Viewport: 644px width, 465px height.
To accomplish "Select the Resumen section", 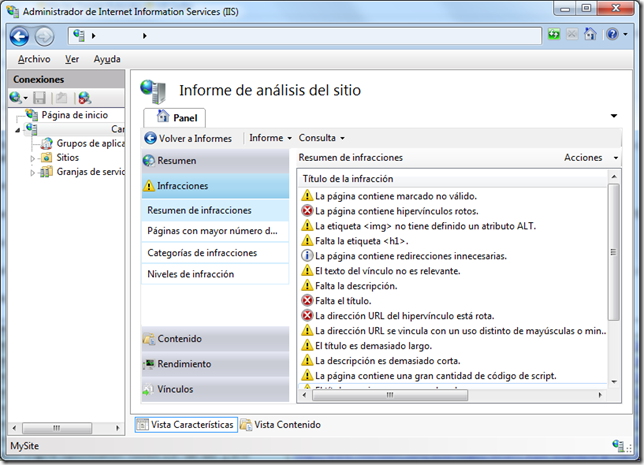I will tap(215, 161).
